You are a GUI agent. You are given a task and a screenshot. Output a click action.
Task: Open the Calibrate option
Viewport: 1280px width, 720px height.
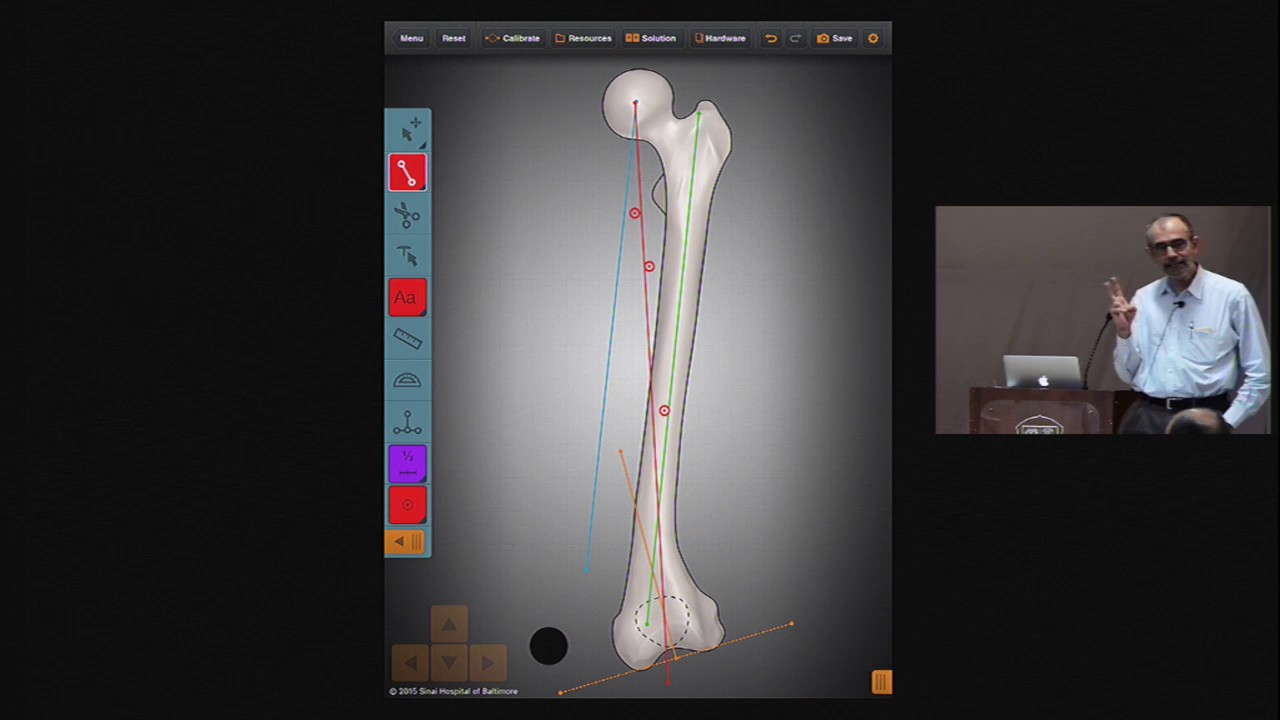point(512,38)
